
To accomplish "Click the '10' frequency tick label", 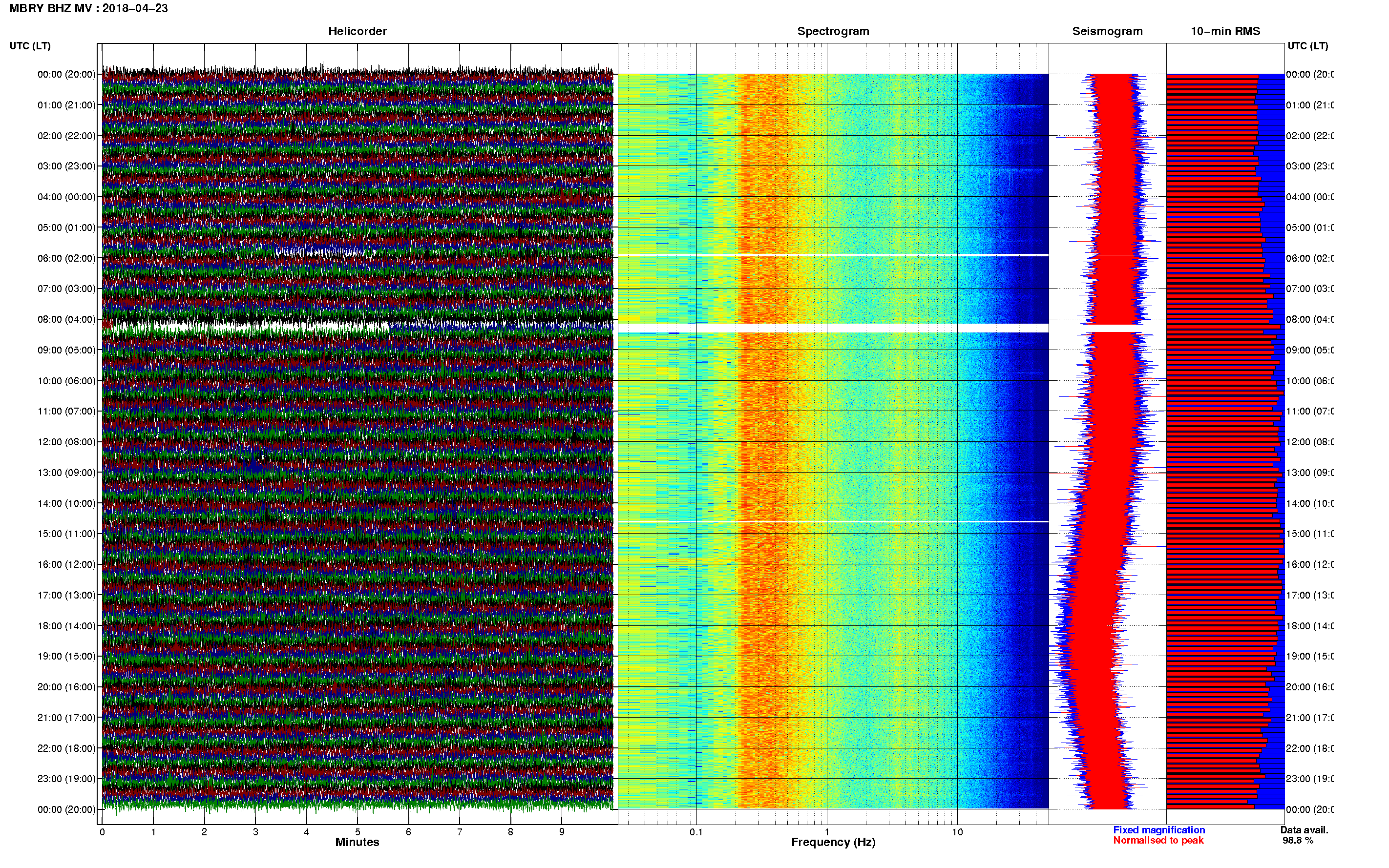I will [957, 832].
